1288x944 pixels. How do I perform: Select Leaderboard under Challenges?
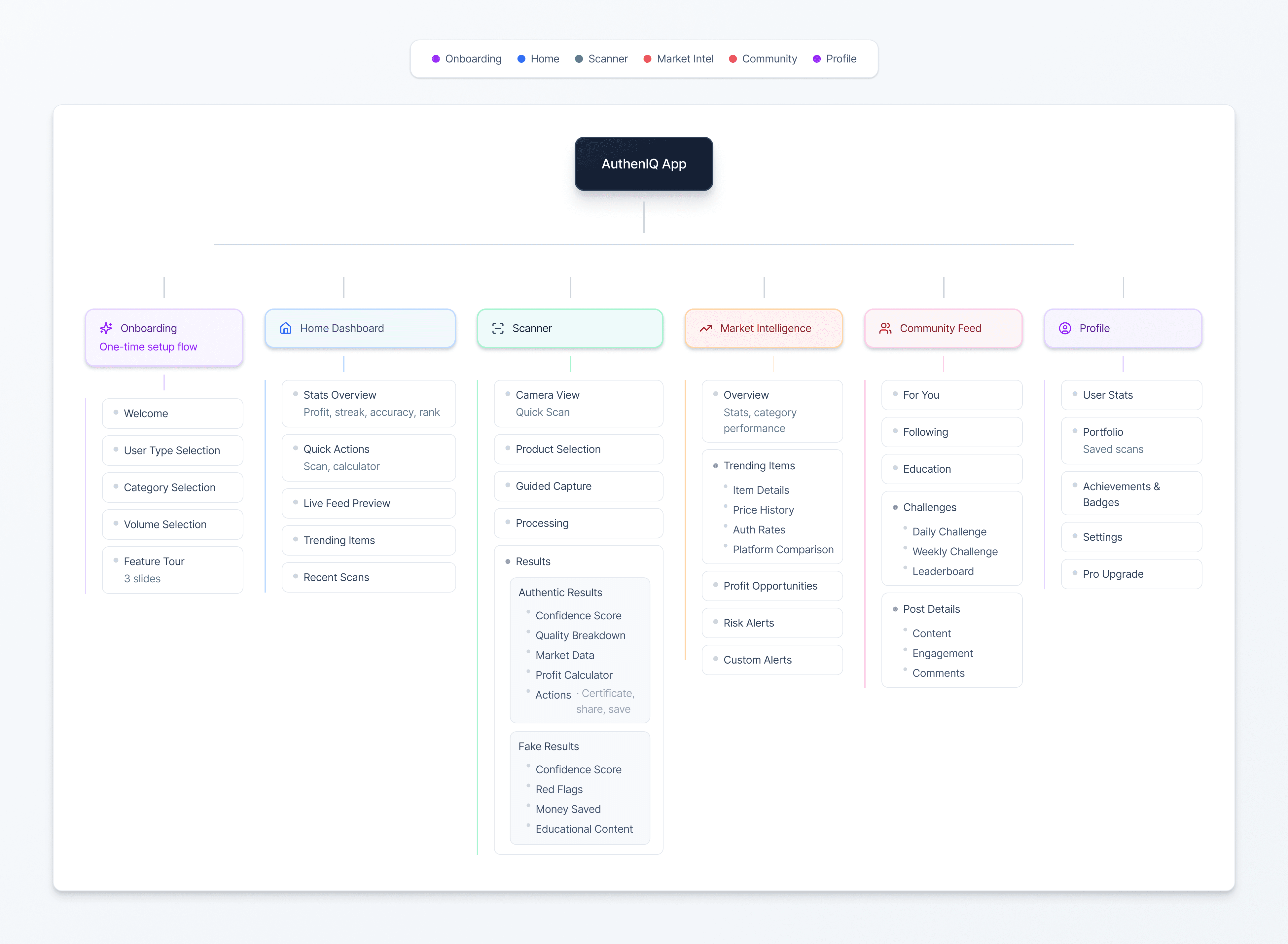[942, 571]
